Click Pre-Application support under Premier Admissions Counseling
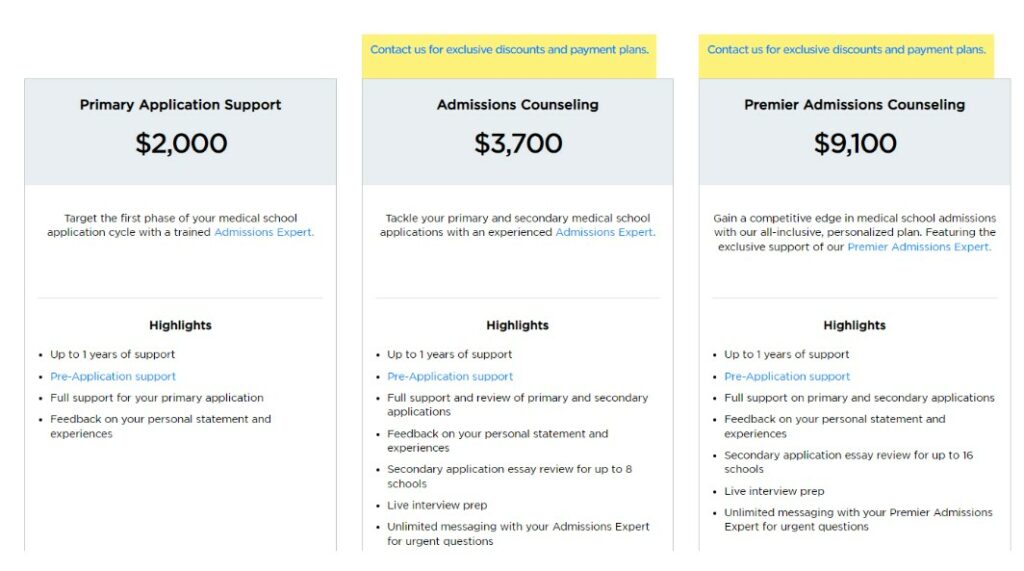 pyautogui.click(x=787, y=376)
